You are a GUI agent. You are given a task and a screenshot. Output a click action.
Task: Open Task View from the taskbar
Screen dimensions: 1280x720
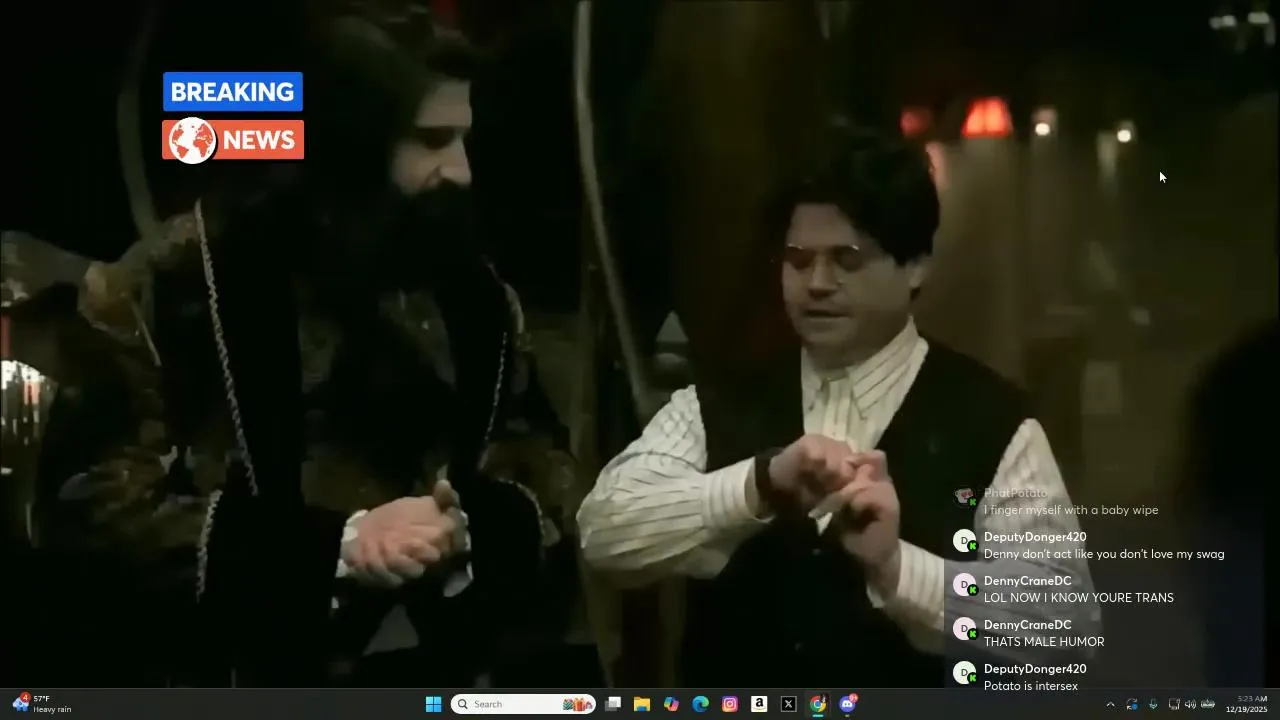click(x=613, y=704)
